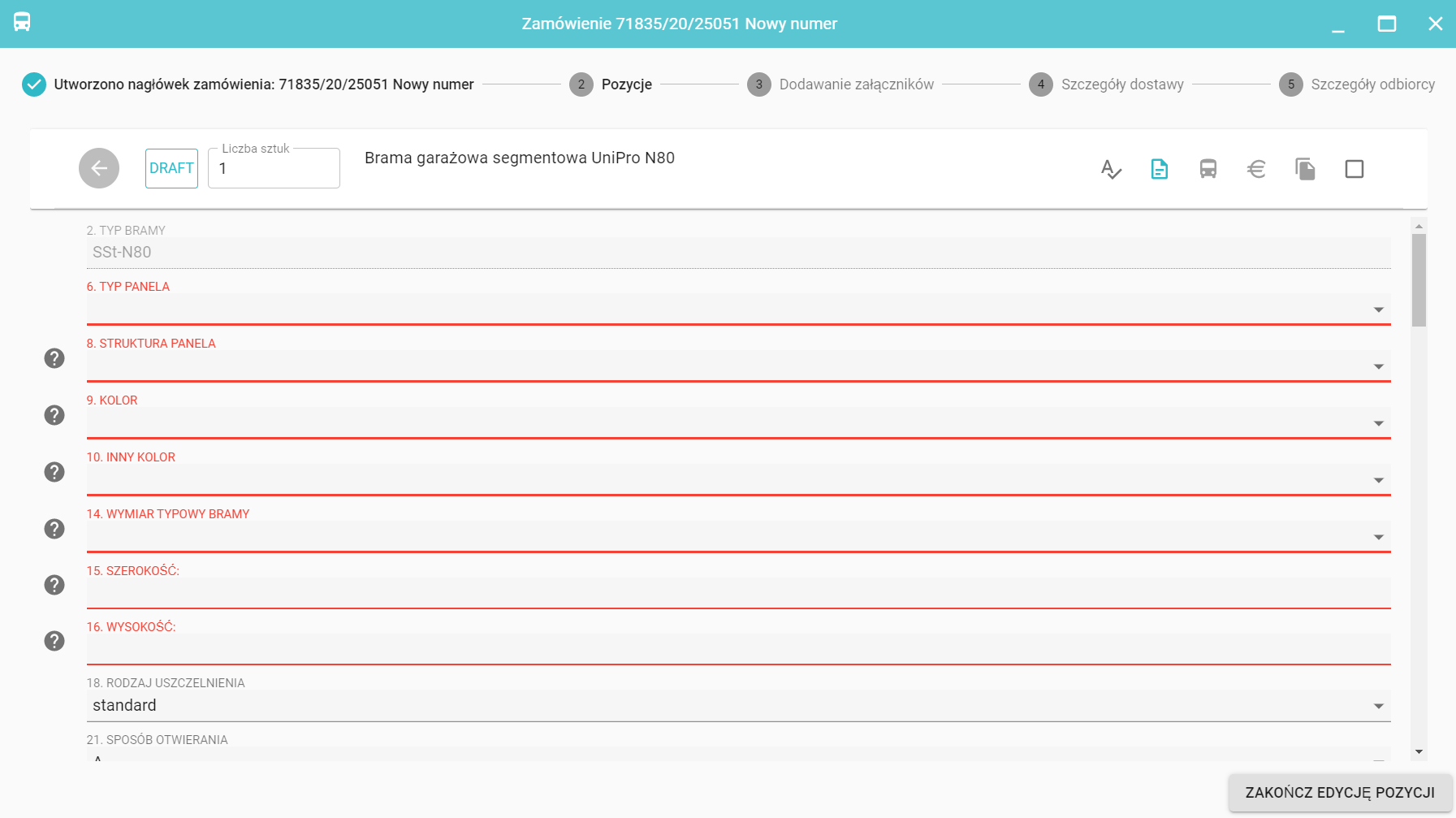Click help icon next to Wysokość field
The height and width of the screenshot is (818, 1456).
click(x=54, y=641)
